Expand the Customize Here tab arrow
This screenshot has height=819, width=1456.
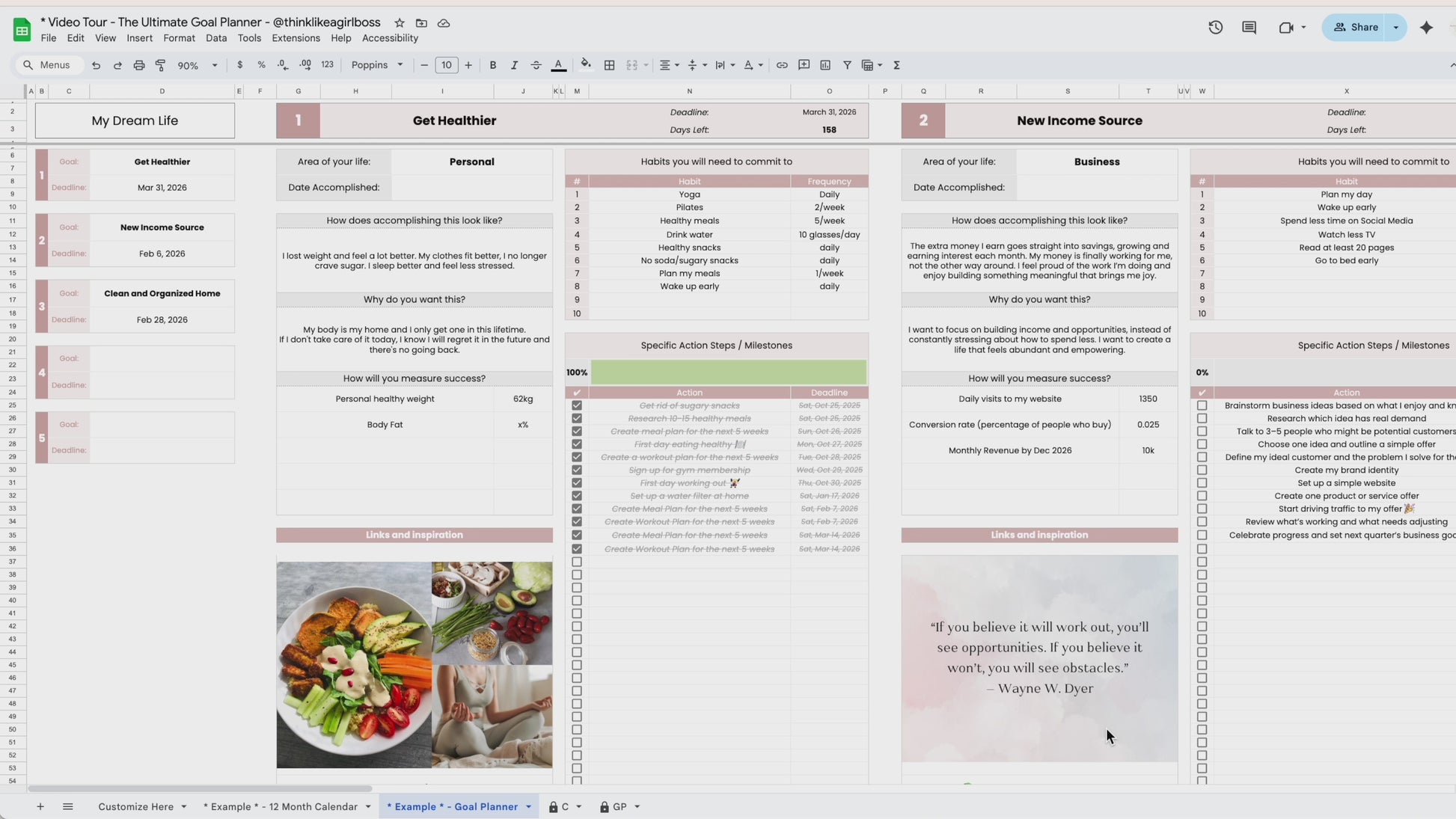click(x=183, y=807)
